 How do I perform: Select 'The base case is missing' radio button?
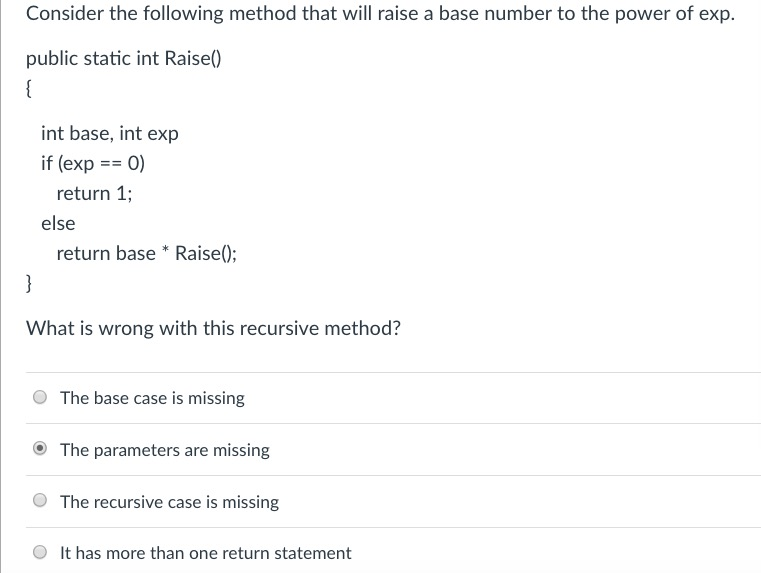point(40,398)
